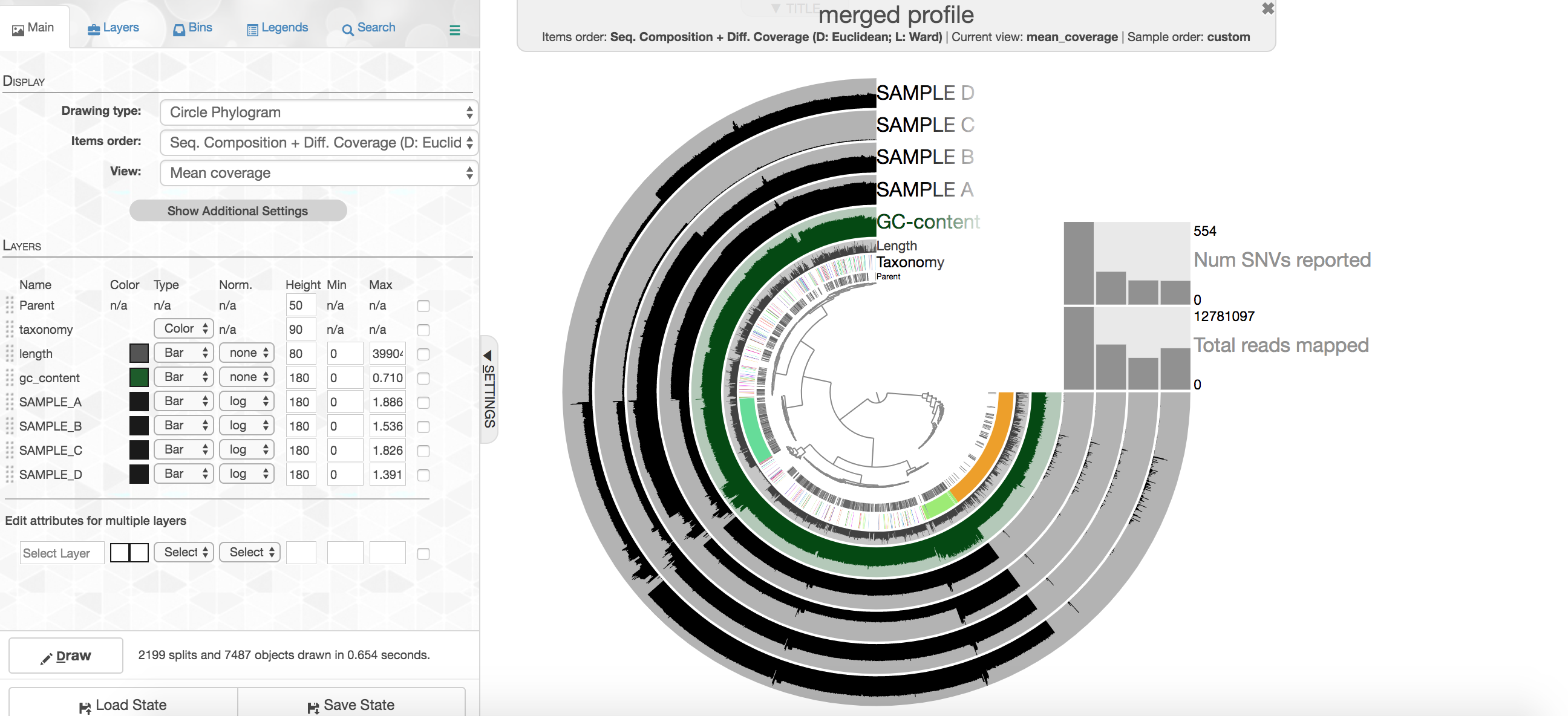Expand the View Mean coverage dropdown
The image size is (1568, 716).
(318, 173)
